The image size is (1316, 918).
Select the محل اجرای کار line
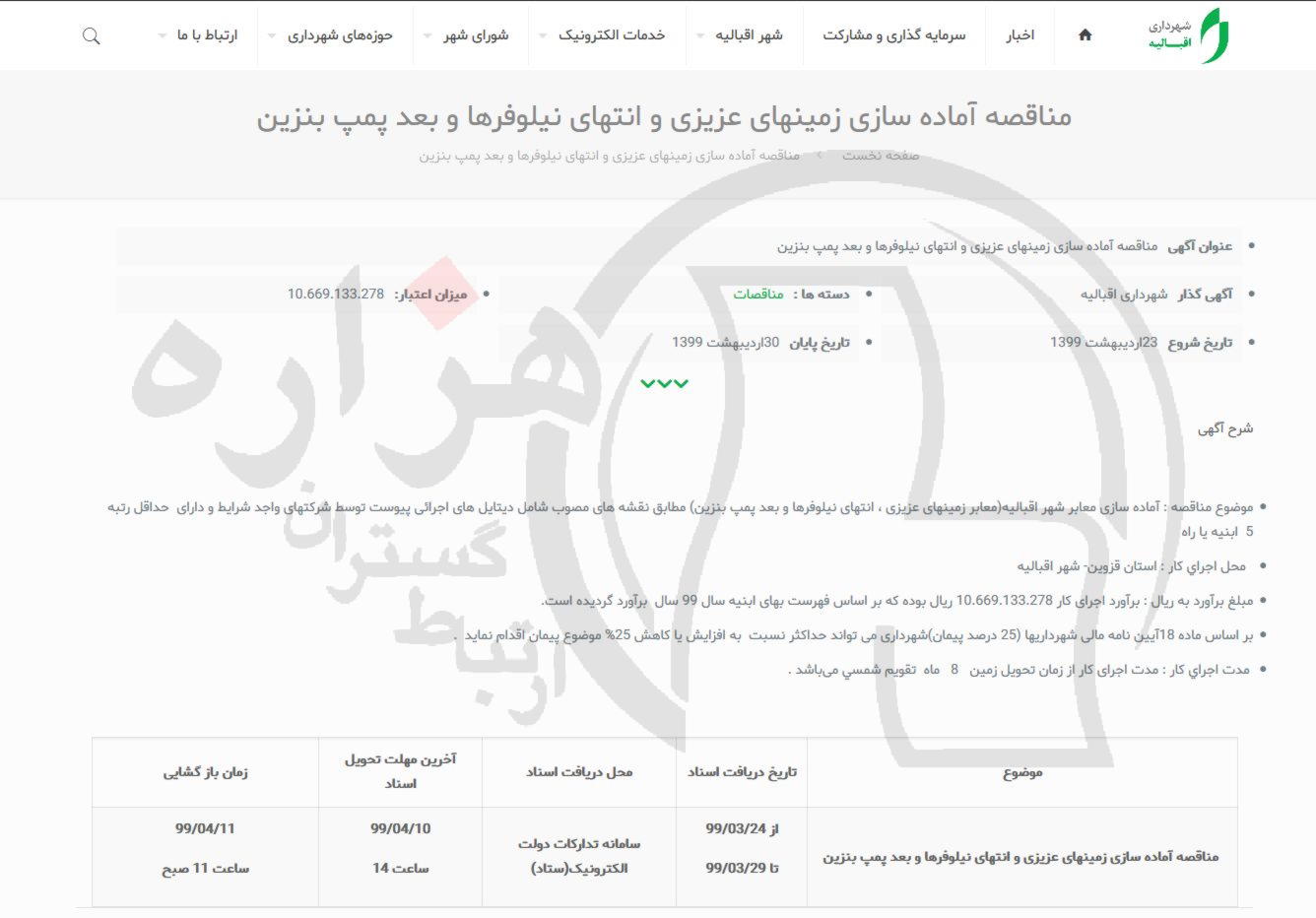click(x=1132, y=566)
